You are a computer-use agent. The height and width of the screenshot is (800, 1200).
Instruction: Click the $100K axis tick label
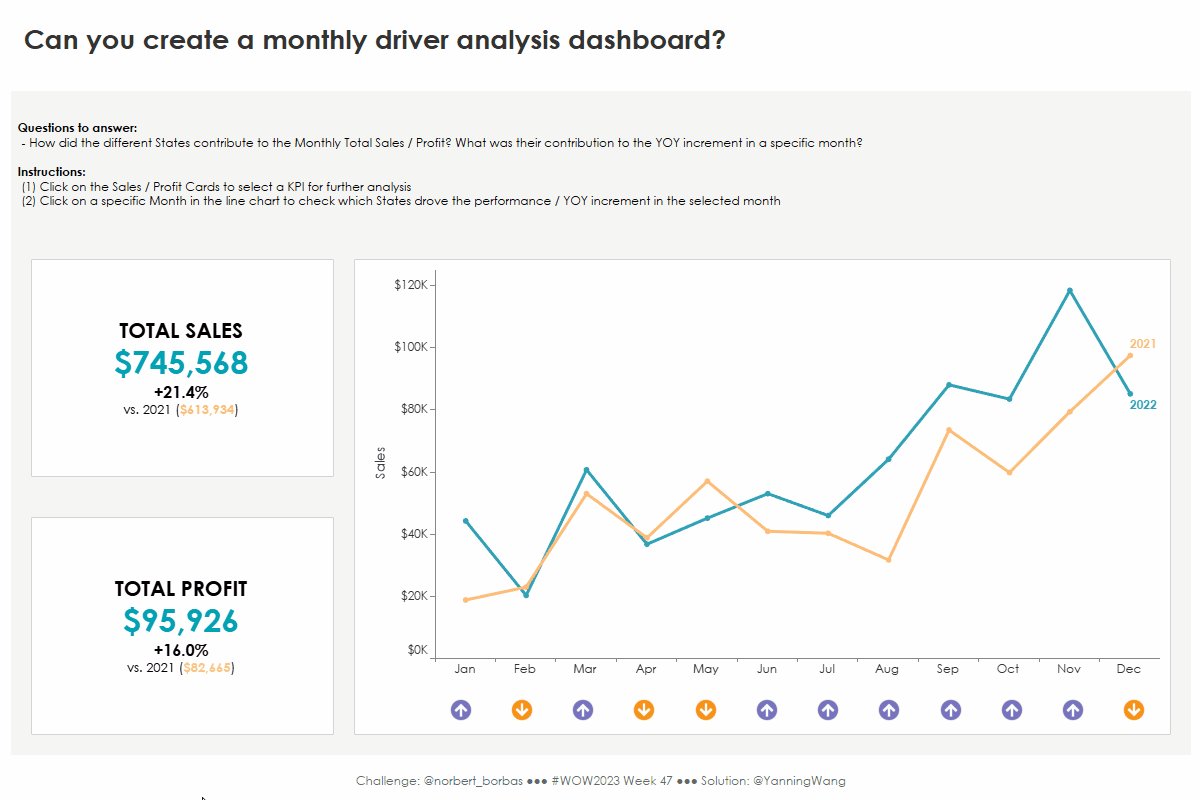[x=411, y=347]
